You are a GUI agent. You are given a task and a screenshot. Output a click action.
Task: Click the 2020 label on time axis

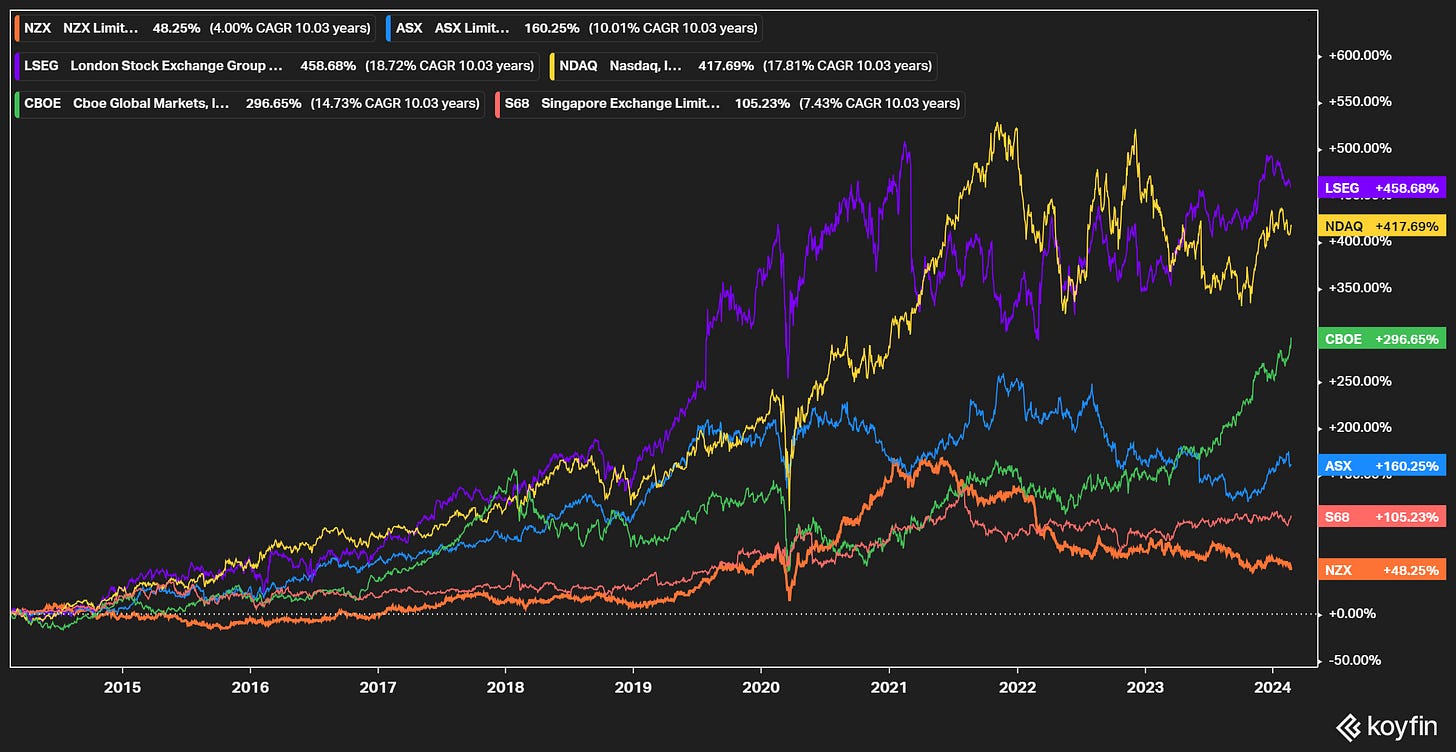(760, 688)
